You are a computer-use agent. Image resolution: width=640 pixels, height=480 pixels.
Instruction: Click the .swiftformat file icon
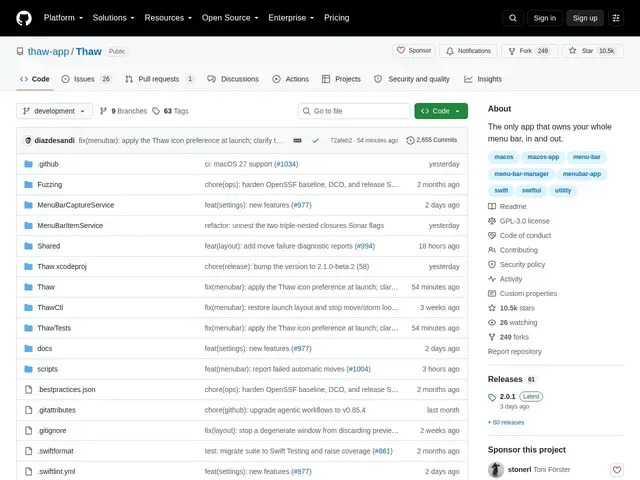[28, 451]
